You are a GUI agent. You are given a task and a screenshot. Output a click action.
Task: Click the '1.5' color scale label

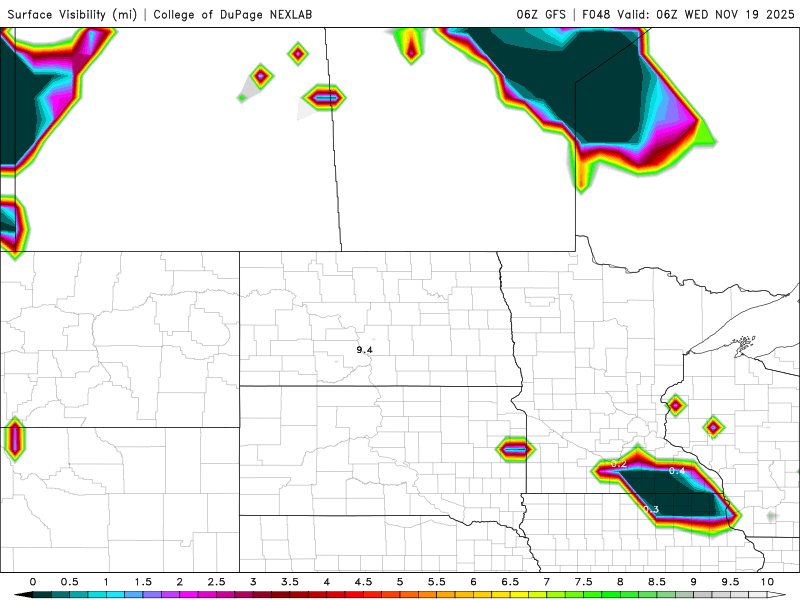(143, 582)
